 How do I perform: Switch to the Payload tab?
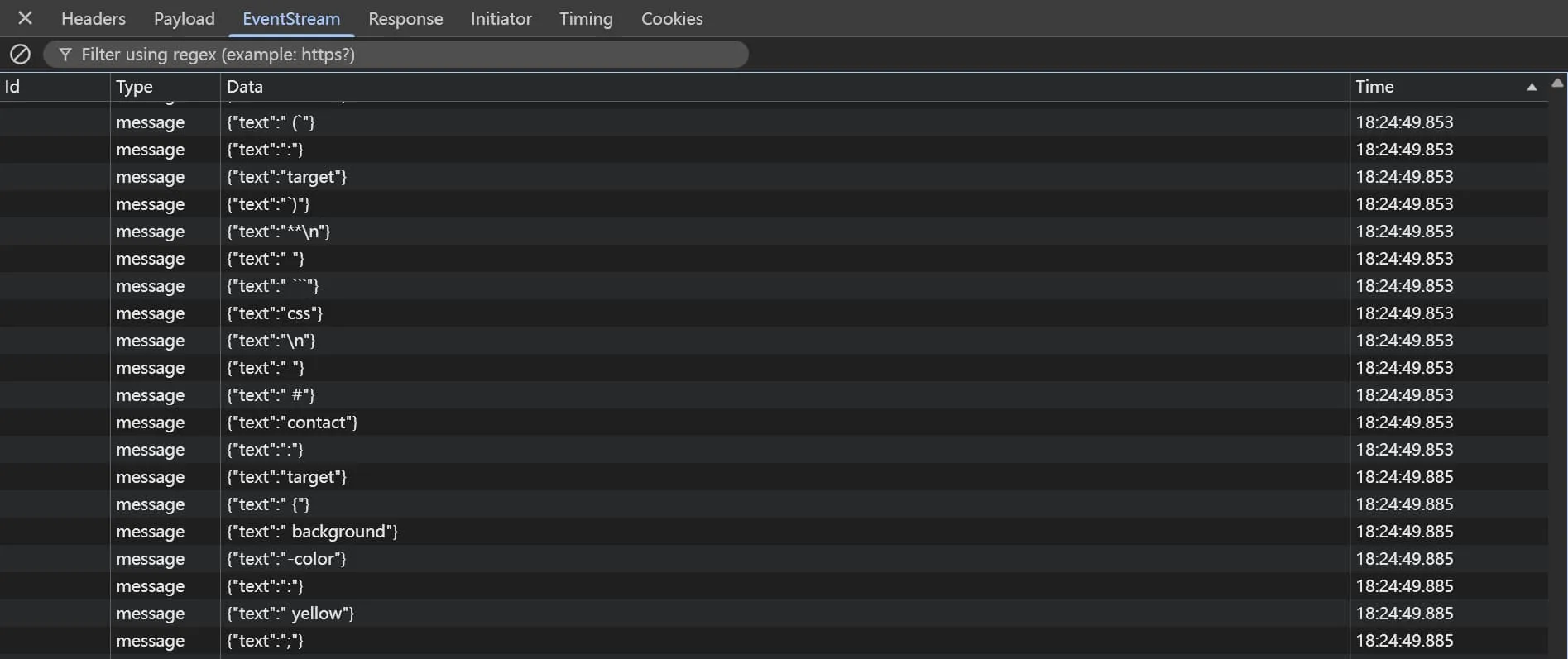184,18
